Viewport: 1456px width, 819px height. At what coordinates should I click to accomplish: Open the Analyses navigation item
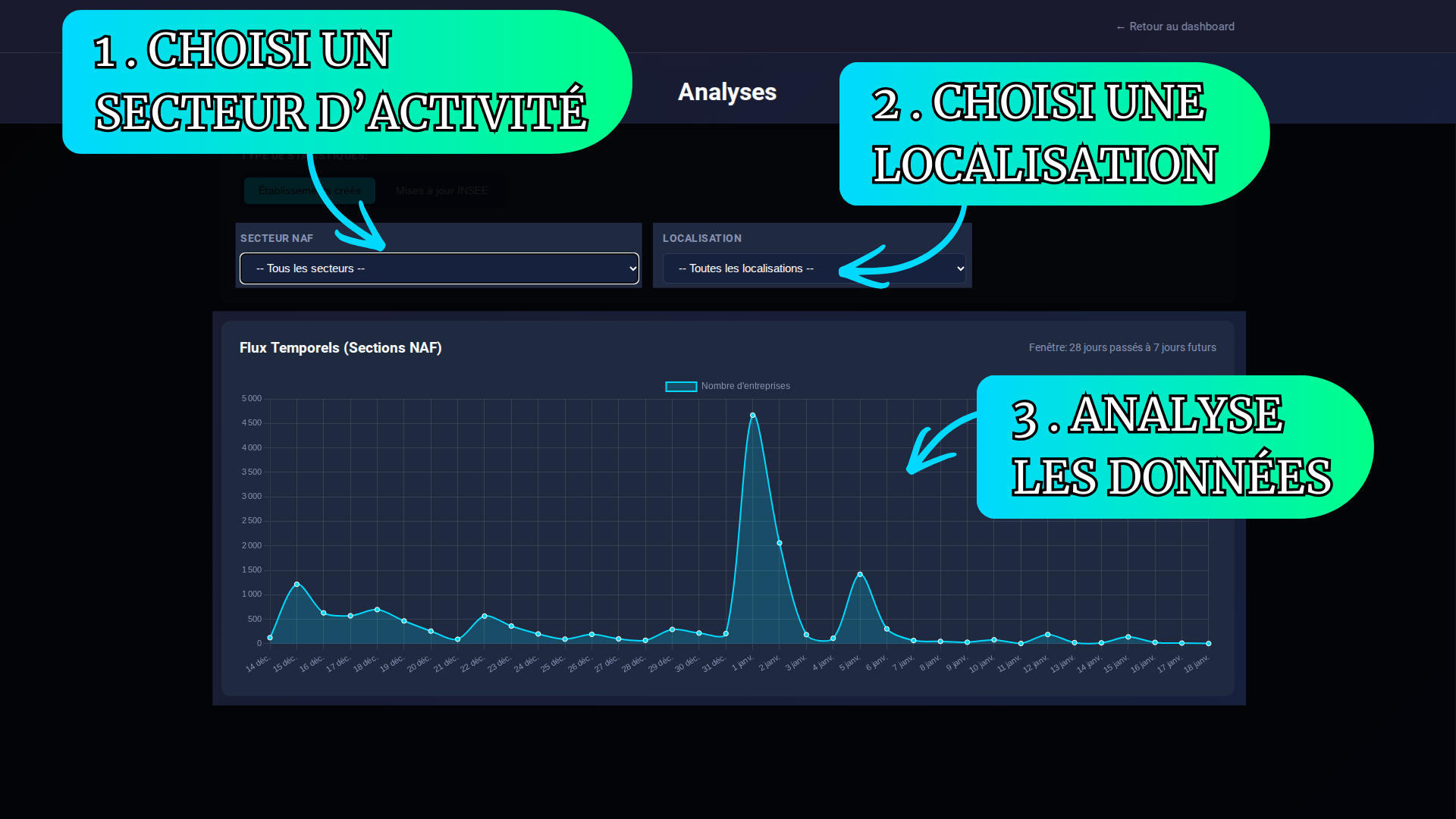click(x=726, y=92)
